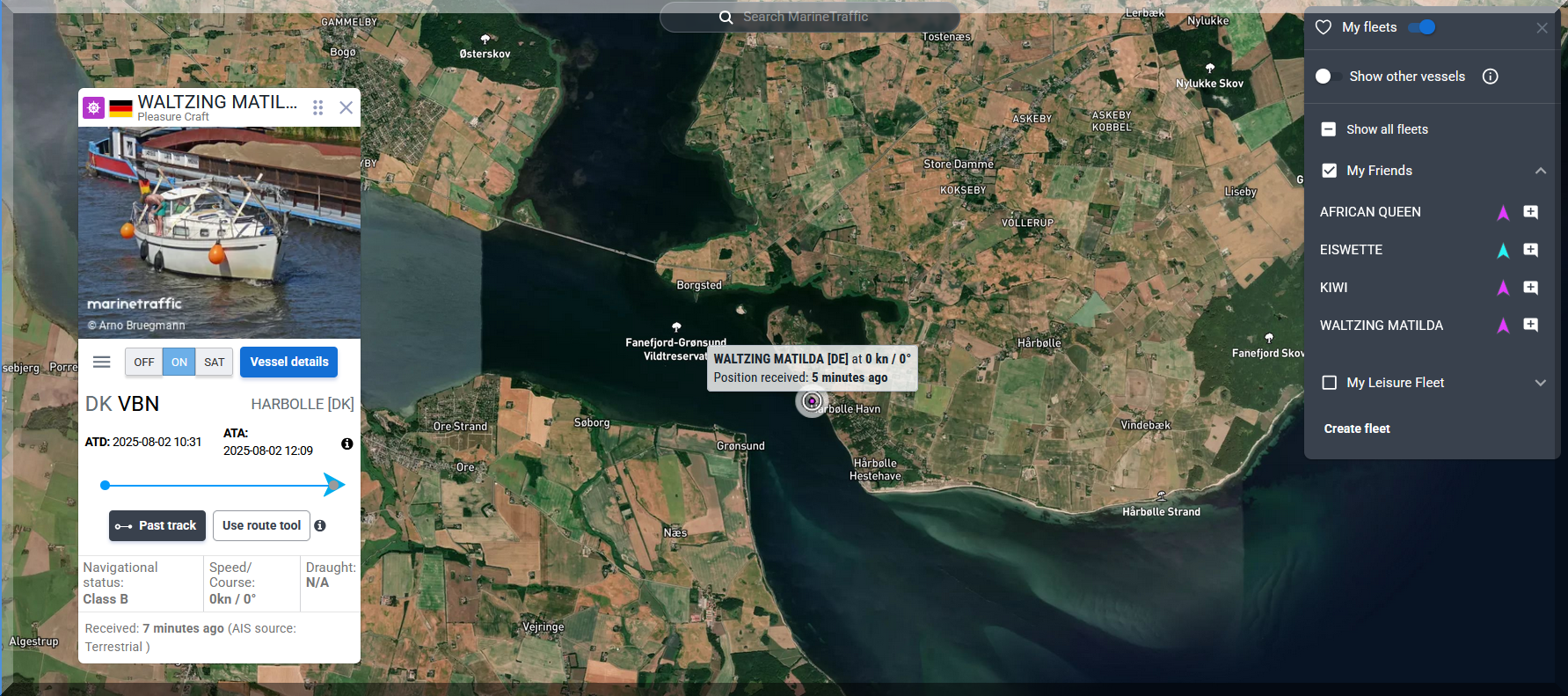Image resolution: width=1568 pixels, height=696 pixels.
Task: Click the voyage progress line start point
Action: (x=106, y=485)
